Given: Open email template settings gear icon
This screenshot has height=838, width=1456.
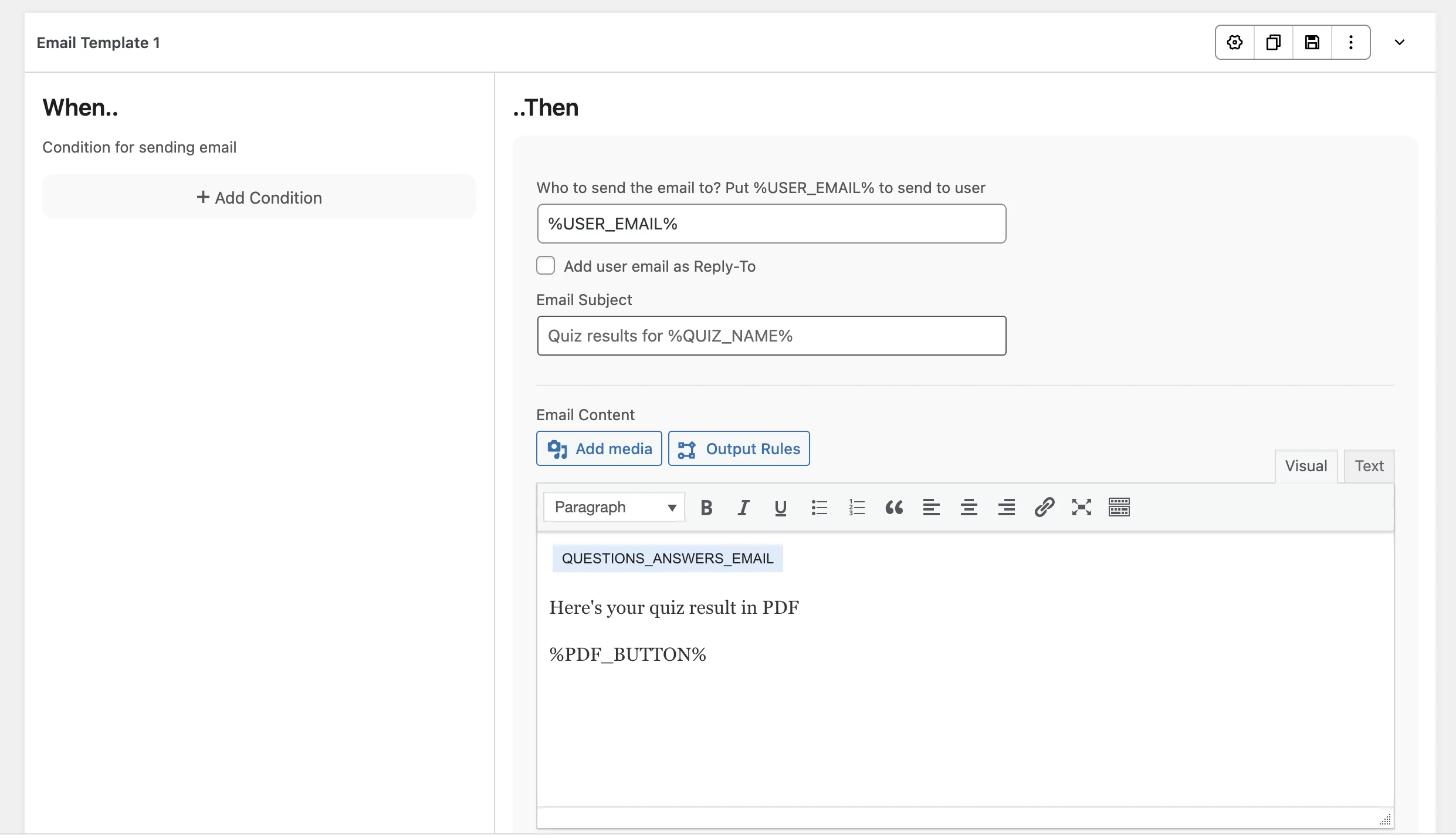Looking at the screenshot, I should [1235, 42].
